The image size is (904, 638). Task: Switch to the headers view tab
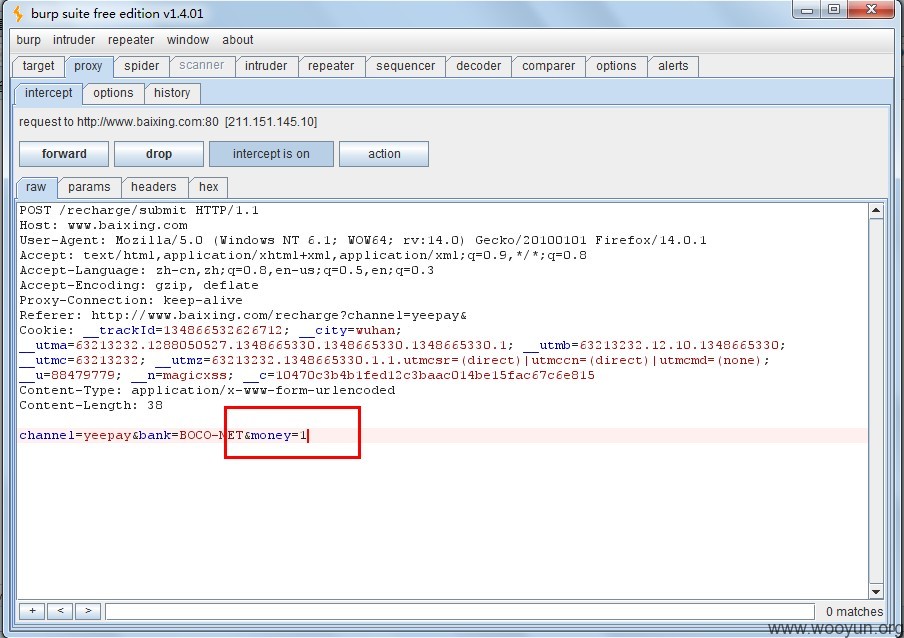click(153, 187)
